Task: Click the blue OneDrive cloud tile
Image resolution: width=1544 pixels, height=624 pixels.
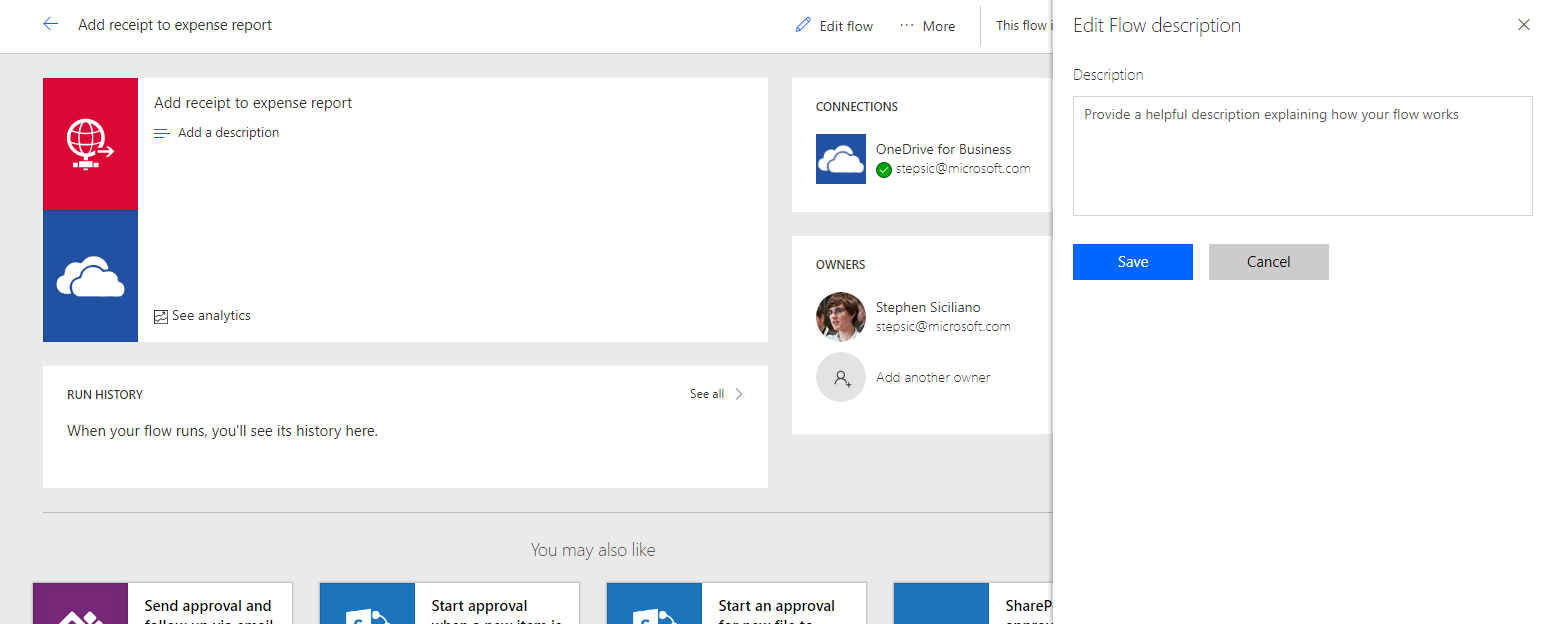Action: click(90, 276)
